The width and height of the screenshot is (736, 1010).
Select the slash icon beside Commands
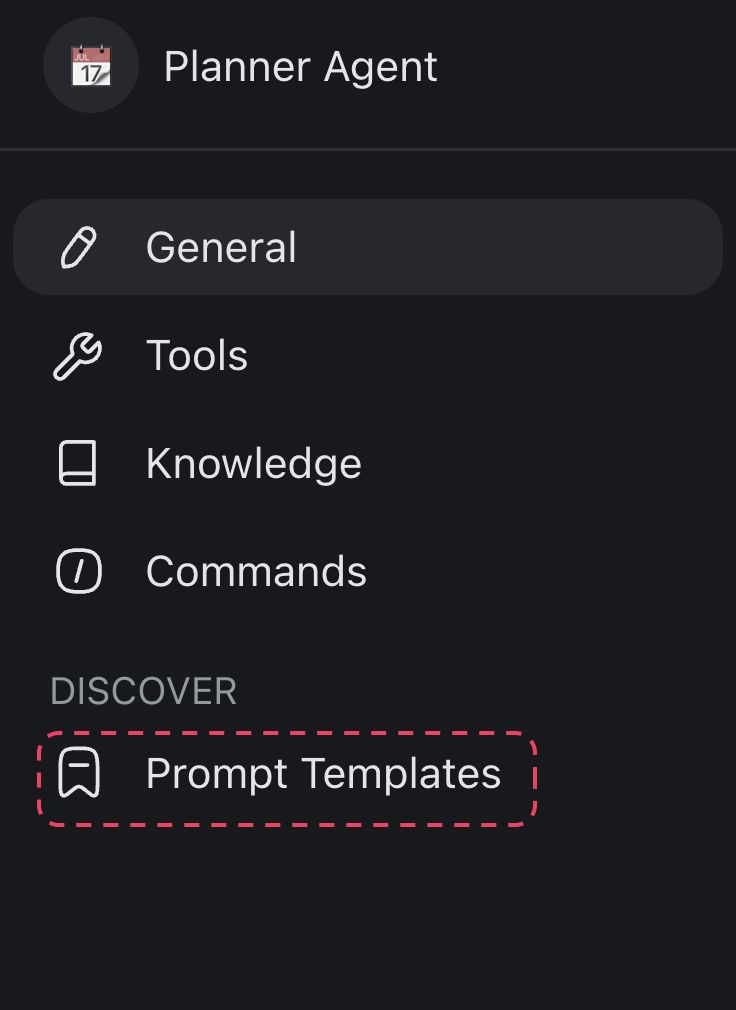pos(78,571)
